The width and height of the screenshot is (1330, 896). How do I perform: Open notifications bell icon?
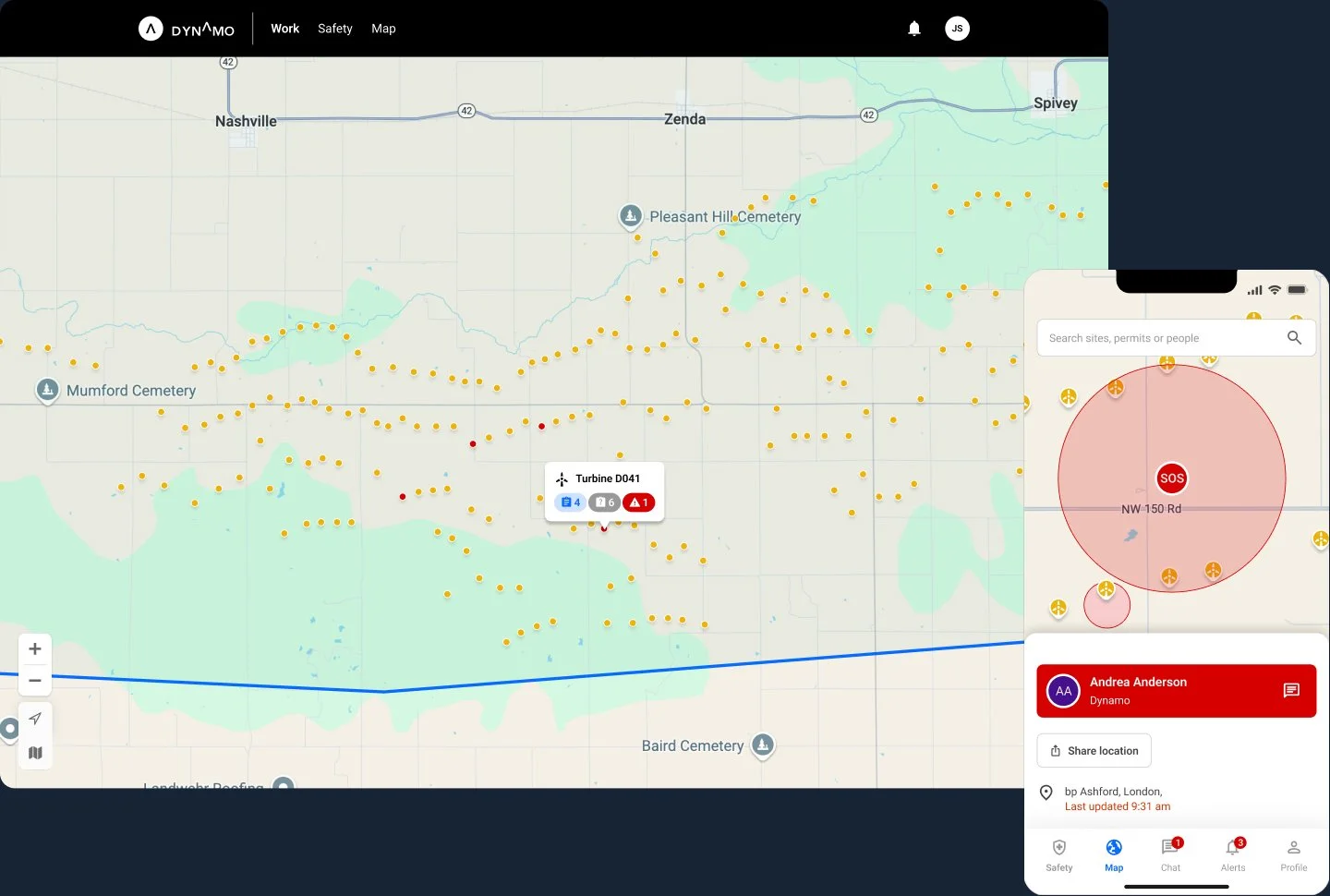pos(914,29)
